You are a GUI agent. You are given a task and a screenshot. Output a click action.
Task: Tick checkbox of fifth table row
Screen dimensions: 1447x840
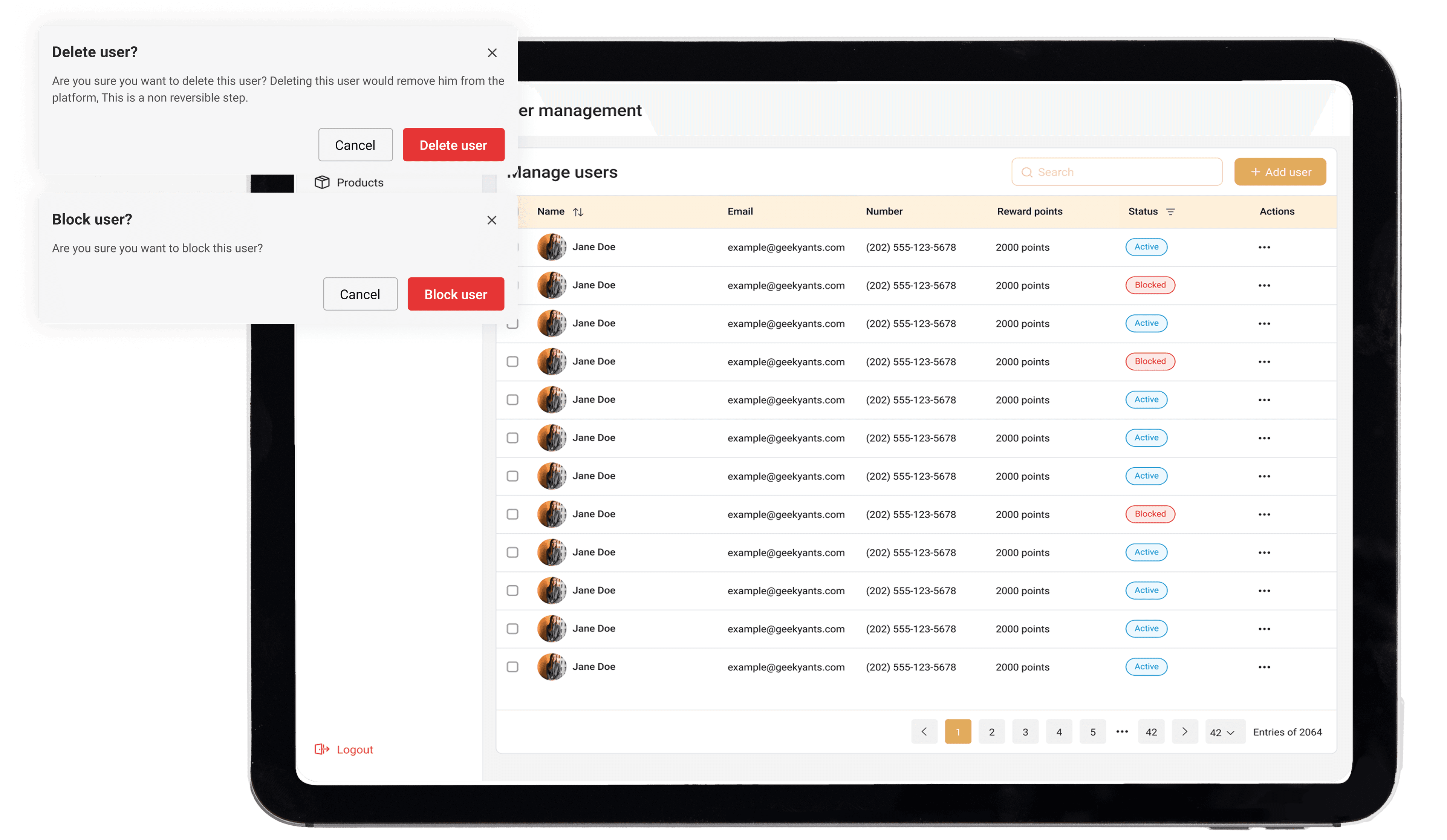513,399
